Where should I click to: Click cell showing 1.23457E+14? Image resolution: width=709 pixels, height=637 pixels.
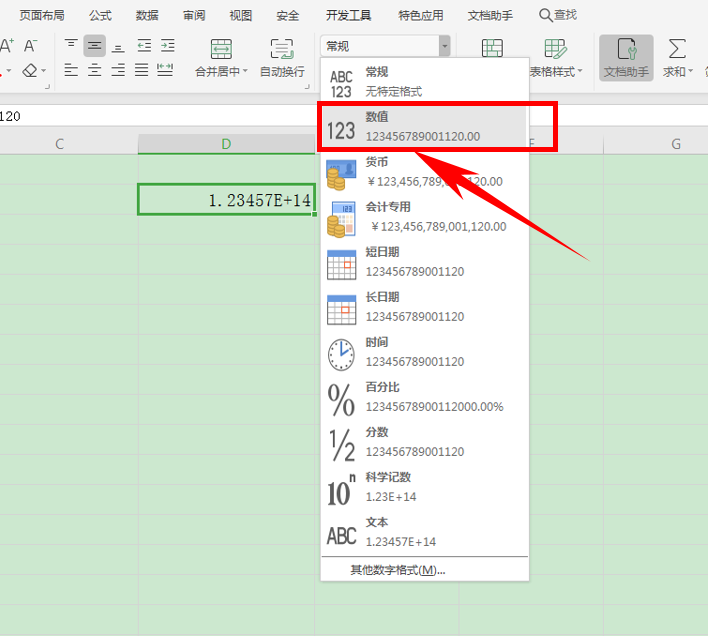coord(226,199)
